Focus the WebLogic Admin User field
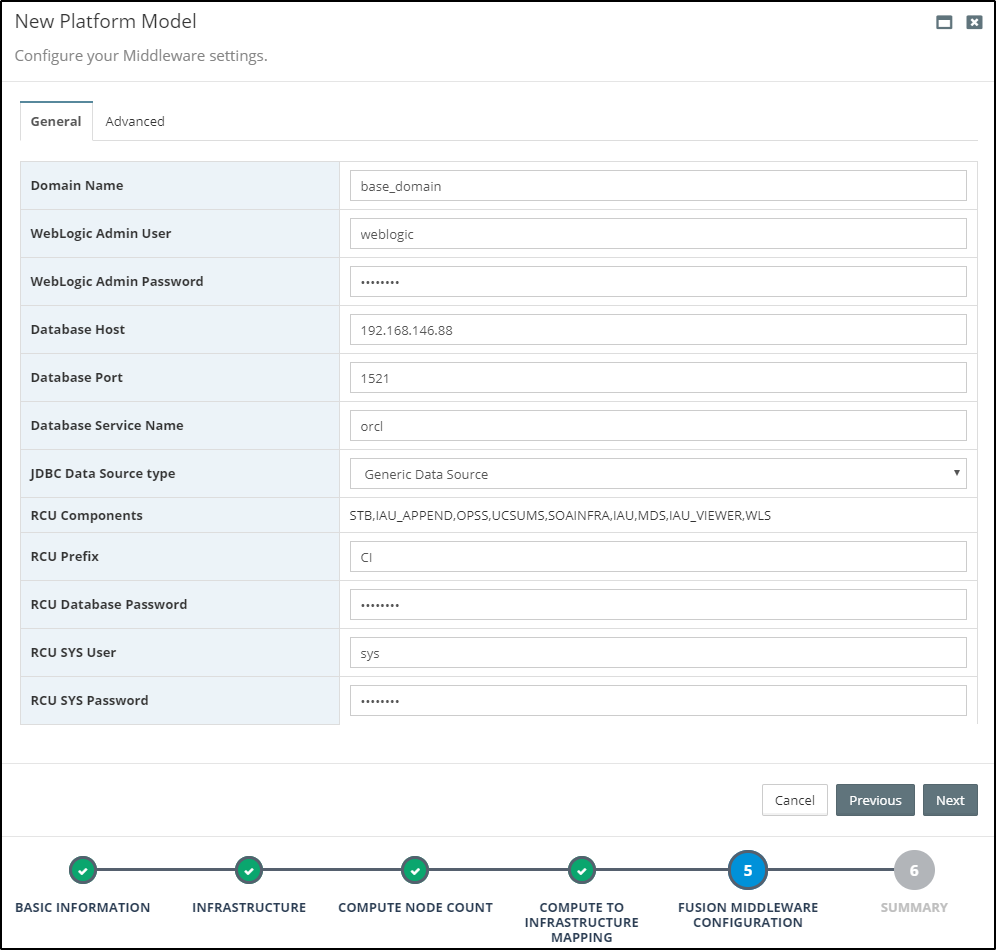Screen dimensions: 996x950 point(657,234)
